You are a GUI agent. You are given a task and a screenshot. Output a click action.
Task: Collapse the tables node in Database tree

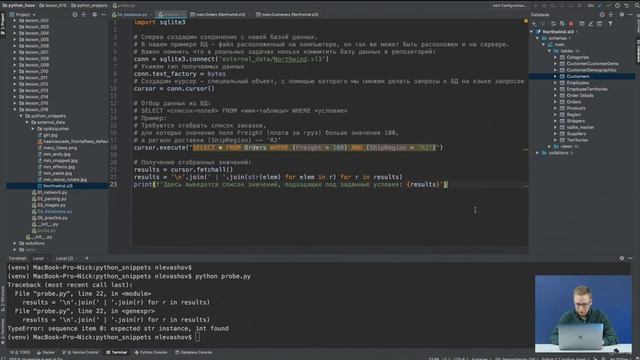[x=549, y=51]
